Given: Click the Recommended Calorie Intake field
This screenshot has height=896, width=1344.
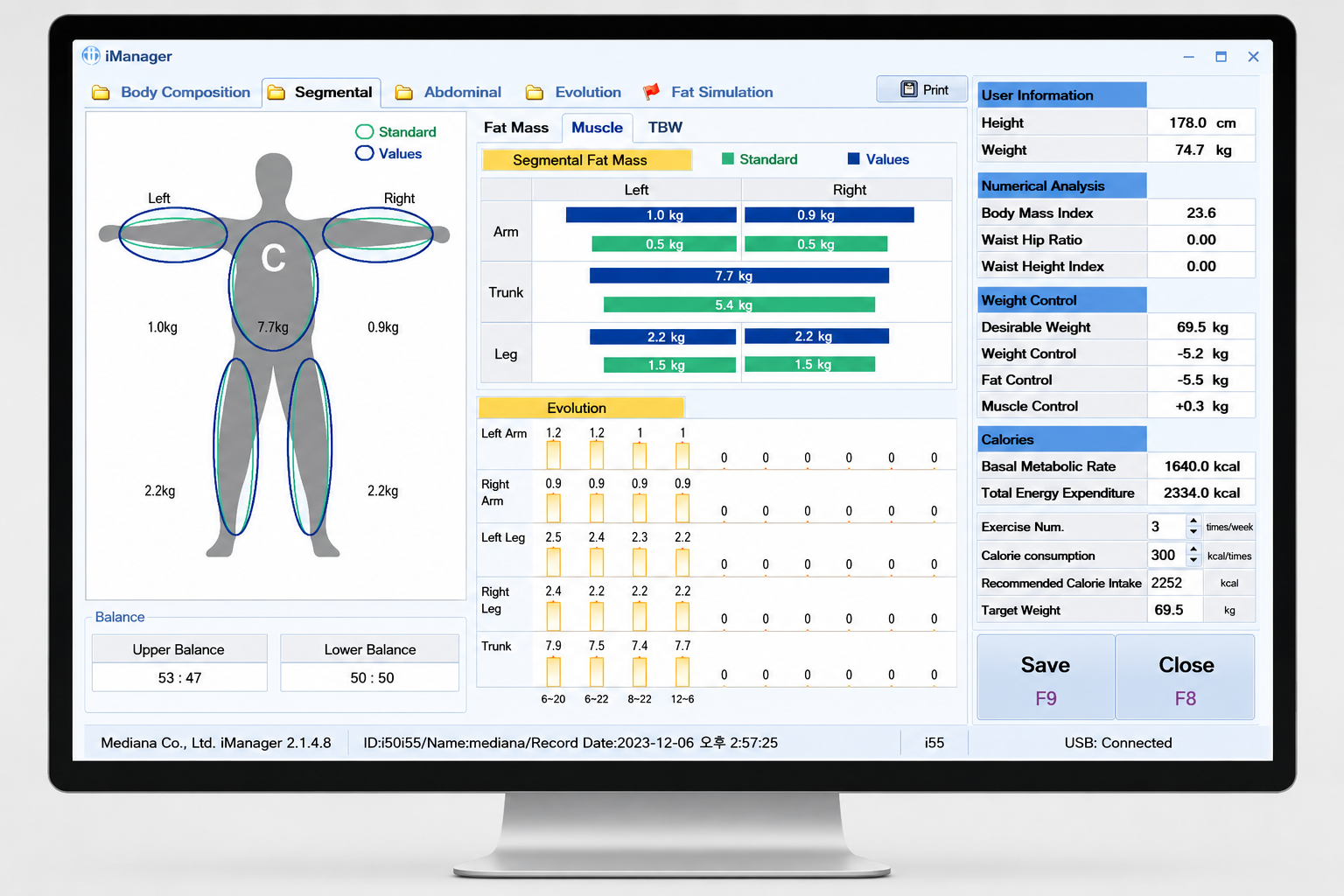Looking at the screenshot, I should [x=1175, y=583].
